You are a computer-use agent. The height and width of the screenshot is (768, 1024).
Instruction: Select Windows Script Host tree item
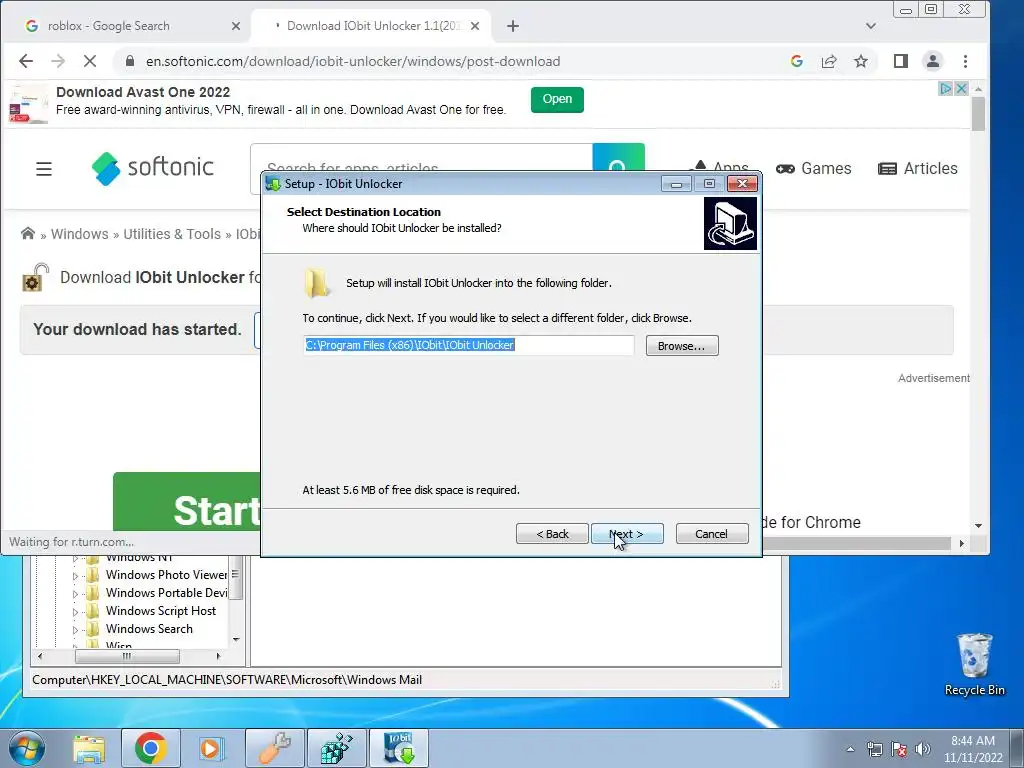(x=161, y=611)
